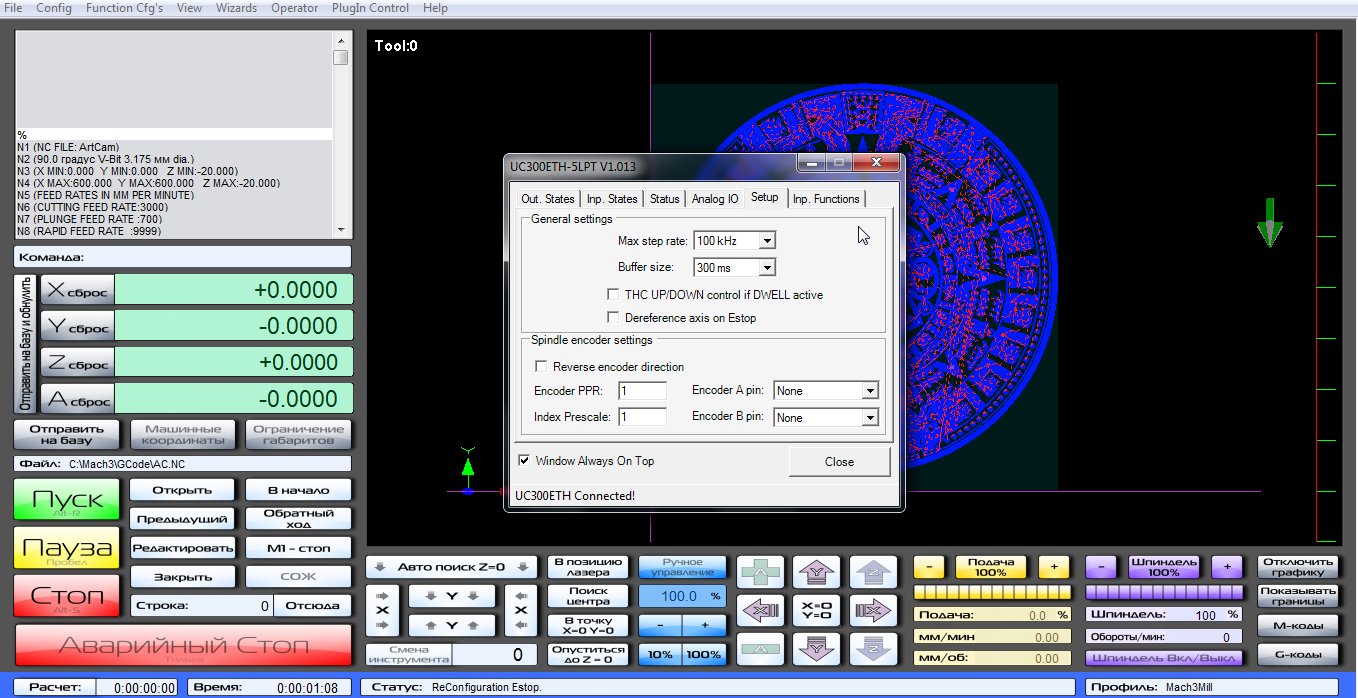Tick the Reverse encoder direction checkbox
Screen dimensions: 1358x698
[x=542, y=367]
